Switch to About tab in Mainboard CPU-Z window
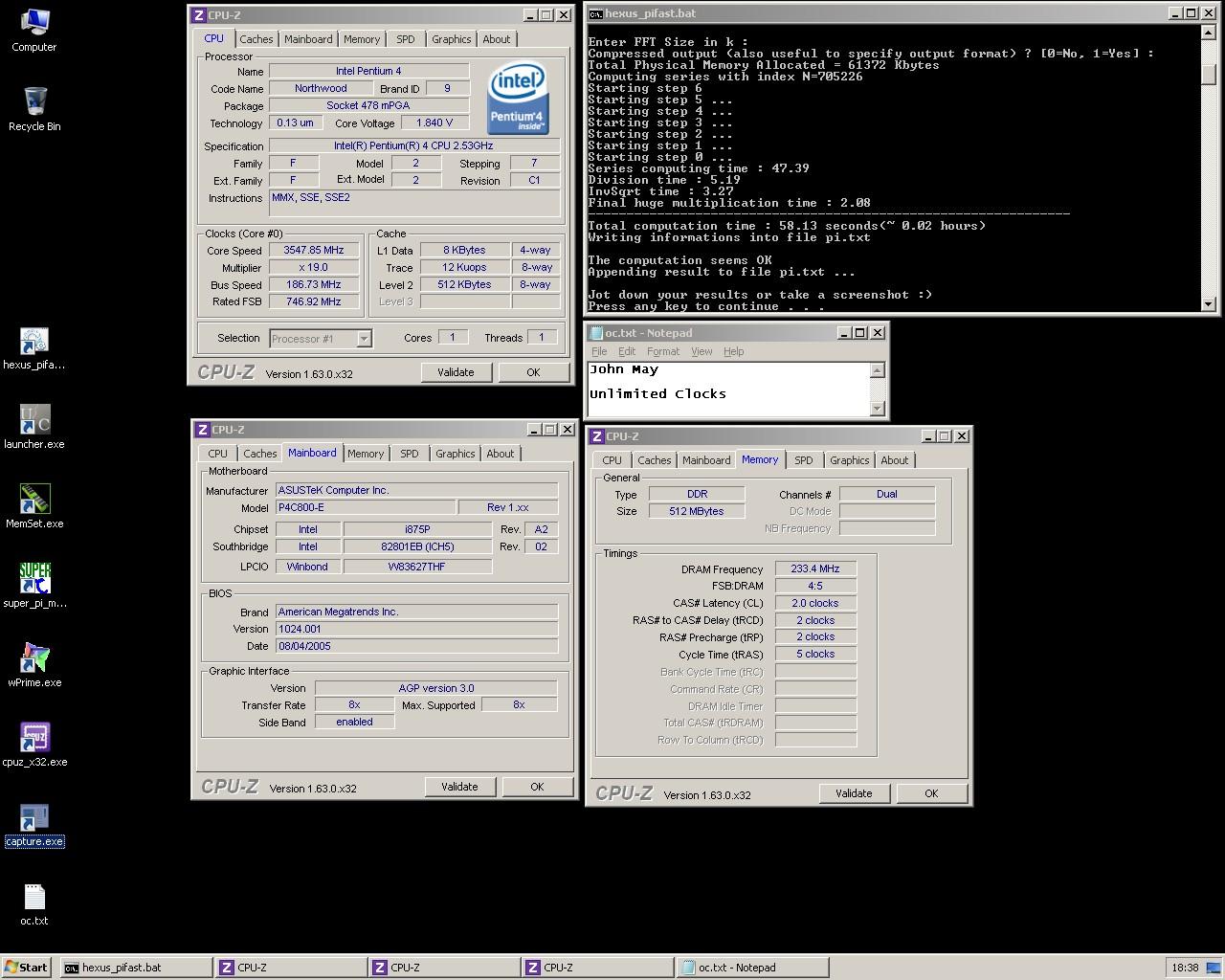This screenshot has width=1225, height=980. pos(501,454)
